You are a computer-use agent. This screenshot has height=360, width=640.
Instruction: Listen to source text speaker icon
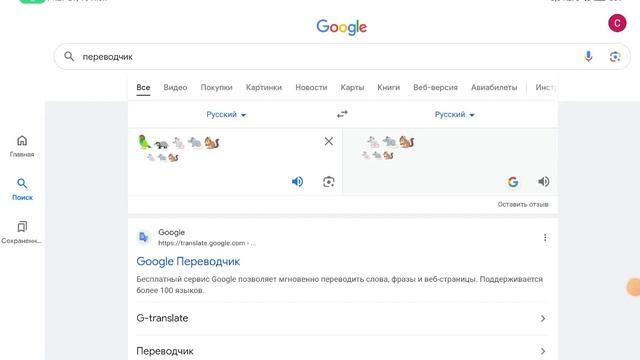[298, 182]
